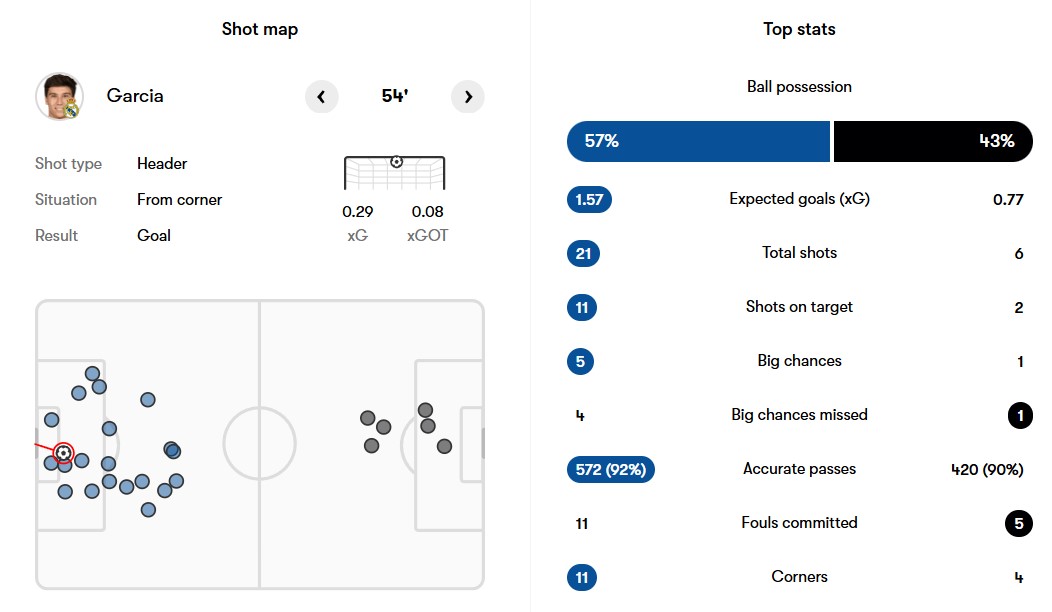
Task: Click the blue 57% possession bar
Action: click(698, 141)
